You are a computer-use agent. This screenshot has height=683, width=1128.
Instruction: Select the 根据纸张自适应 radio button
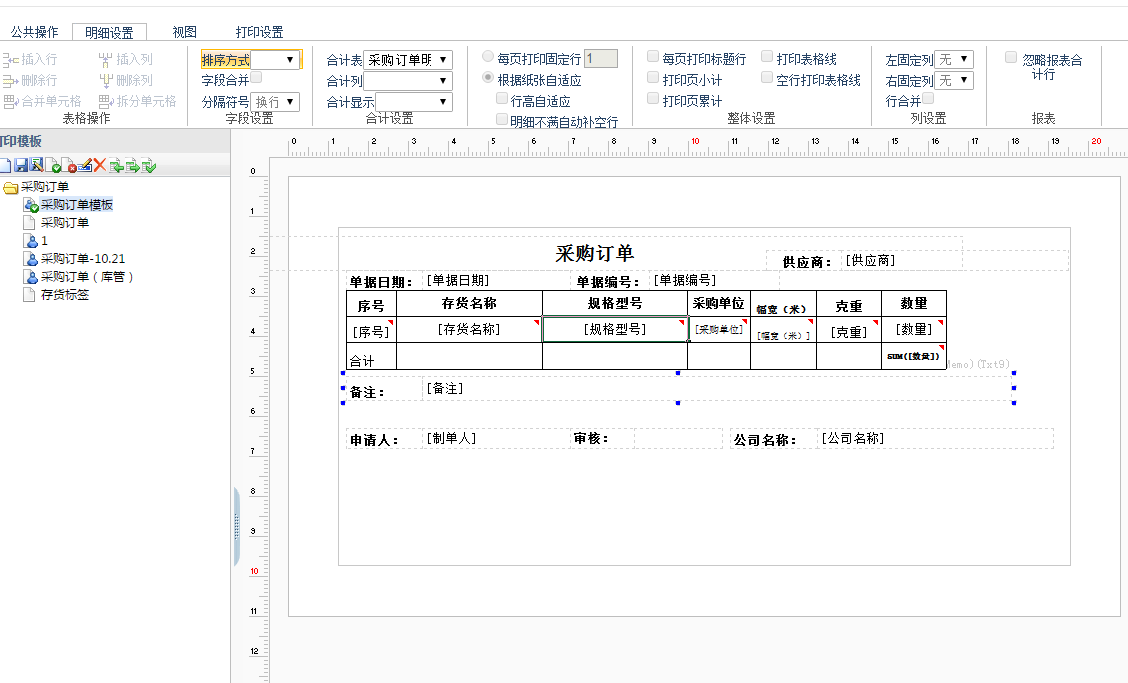click(488, 77)
